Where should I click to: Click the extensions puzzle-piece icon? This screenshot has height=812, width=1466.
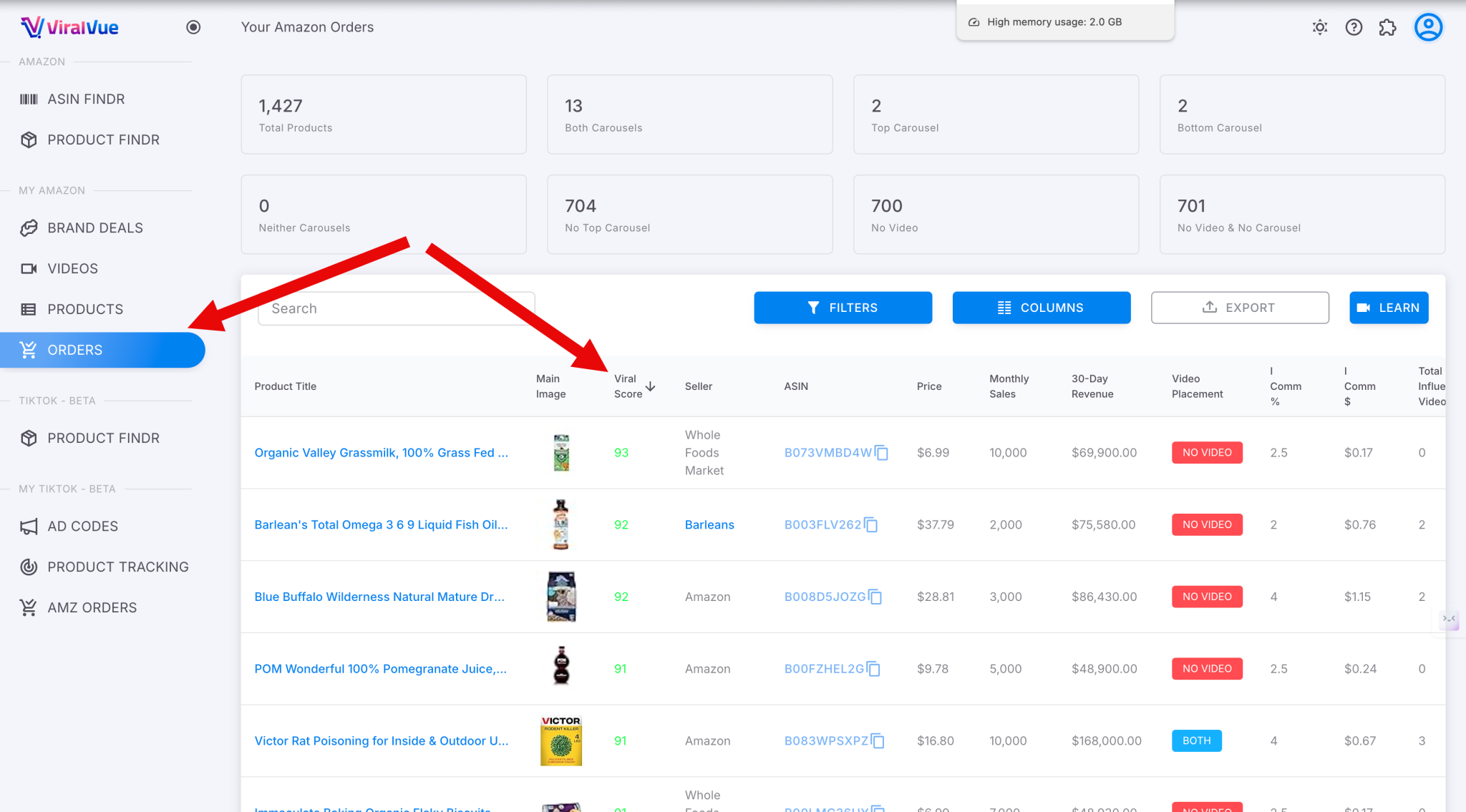coord(1387,26)
